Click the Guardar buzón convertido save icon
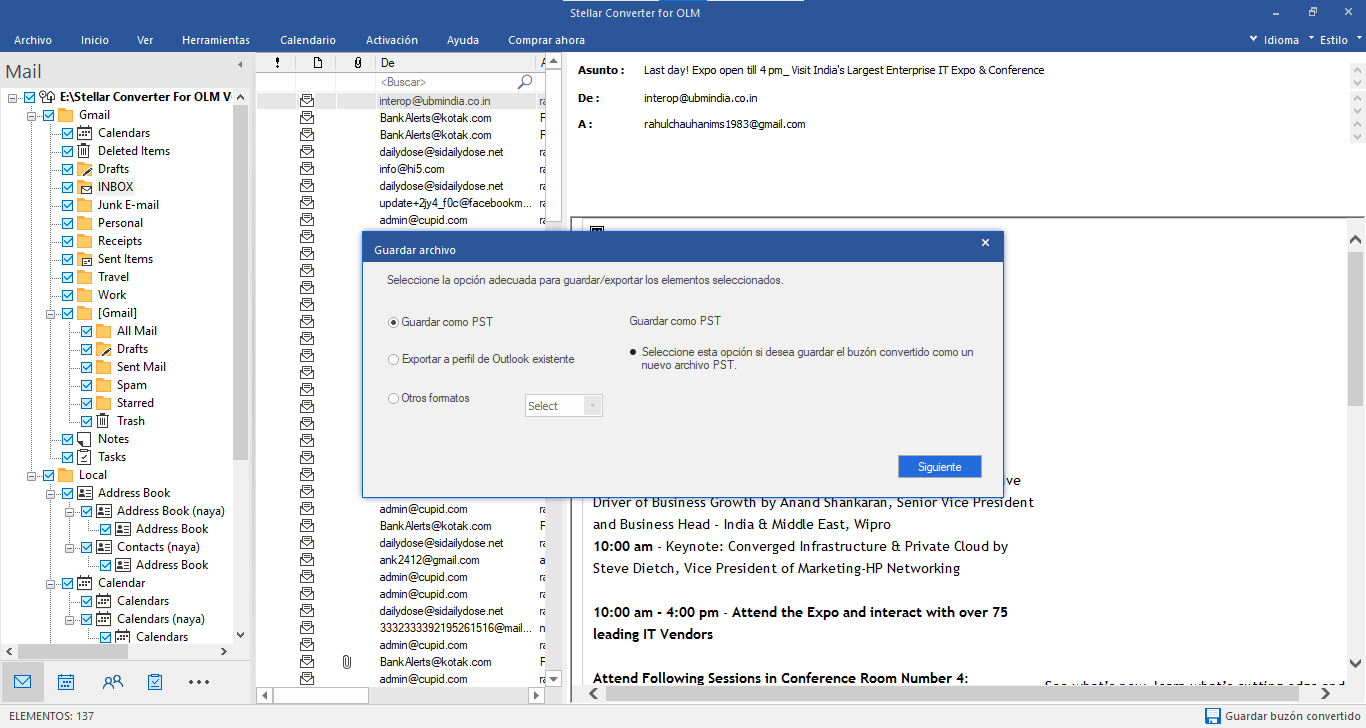Image resolution: width=1366 pixels, height=728 pixels. 1212,716
